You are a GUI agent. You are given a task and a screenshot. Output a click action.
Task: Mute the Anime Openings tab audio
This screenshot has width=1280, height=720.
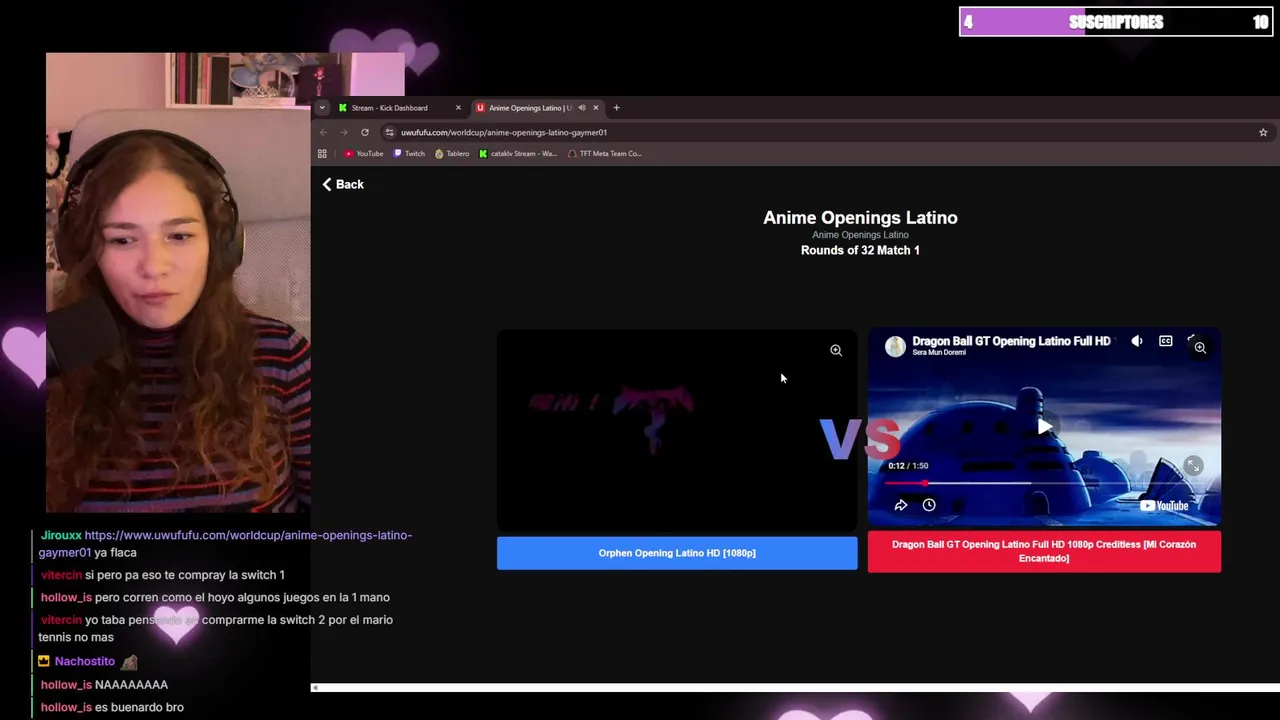click(582, 108)
